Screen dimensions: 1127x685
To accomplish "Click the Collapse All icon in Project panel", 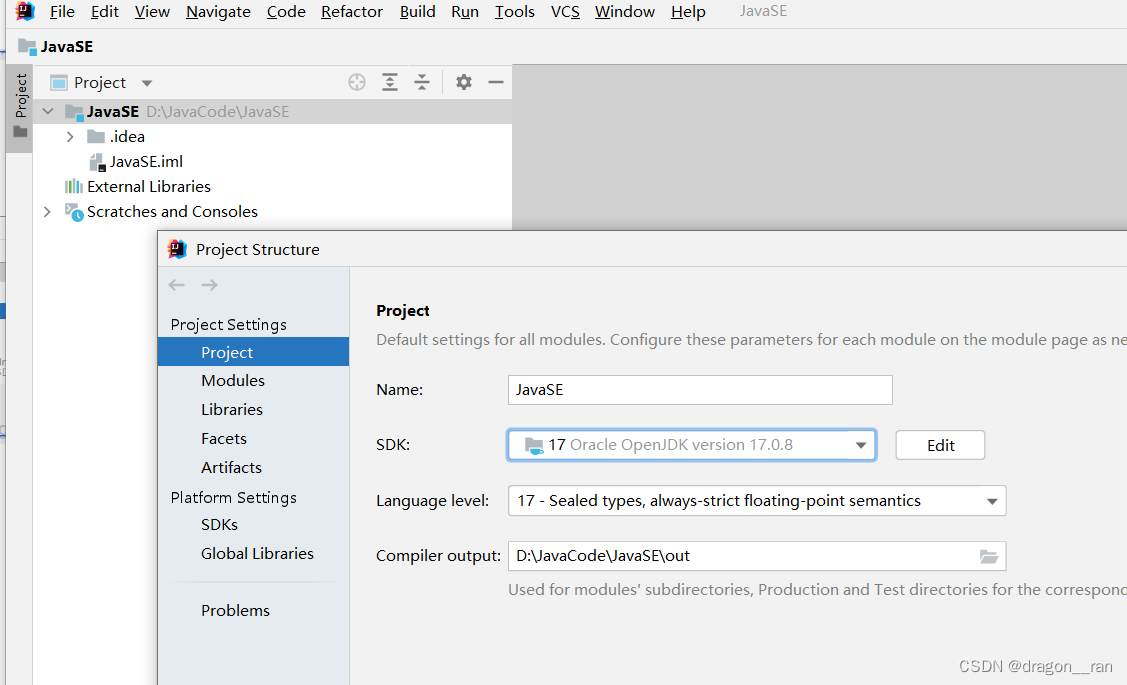I will [x=422, y=82].
